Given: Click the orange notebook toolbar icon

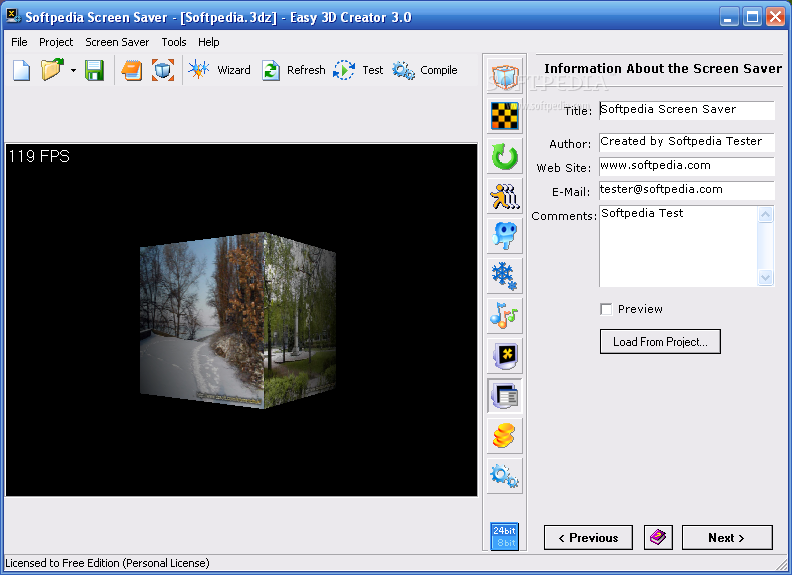Looking at the screenshot, I should 132,70.
